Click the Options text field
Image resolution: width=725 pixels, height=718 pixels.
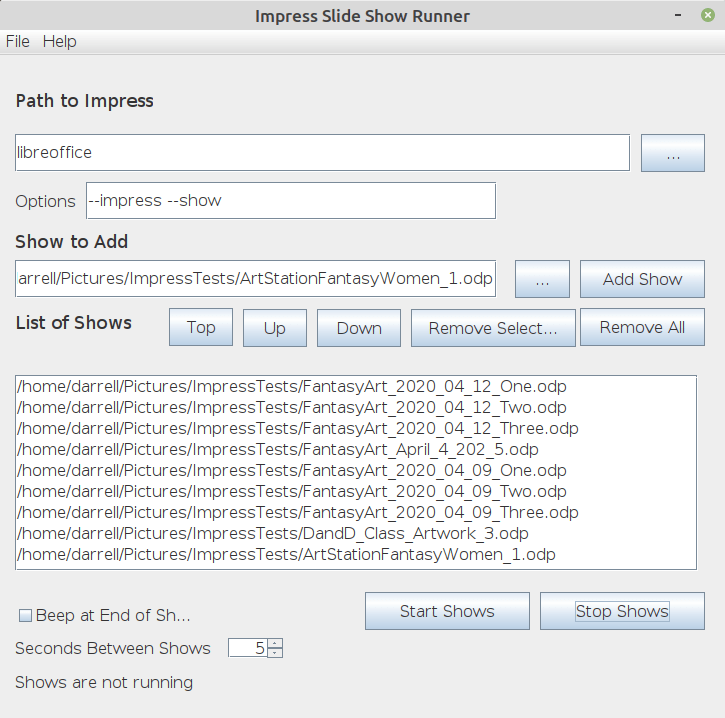[291, 200]
